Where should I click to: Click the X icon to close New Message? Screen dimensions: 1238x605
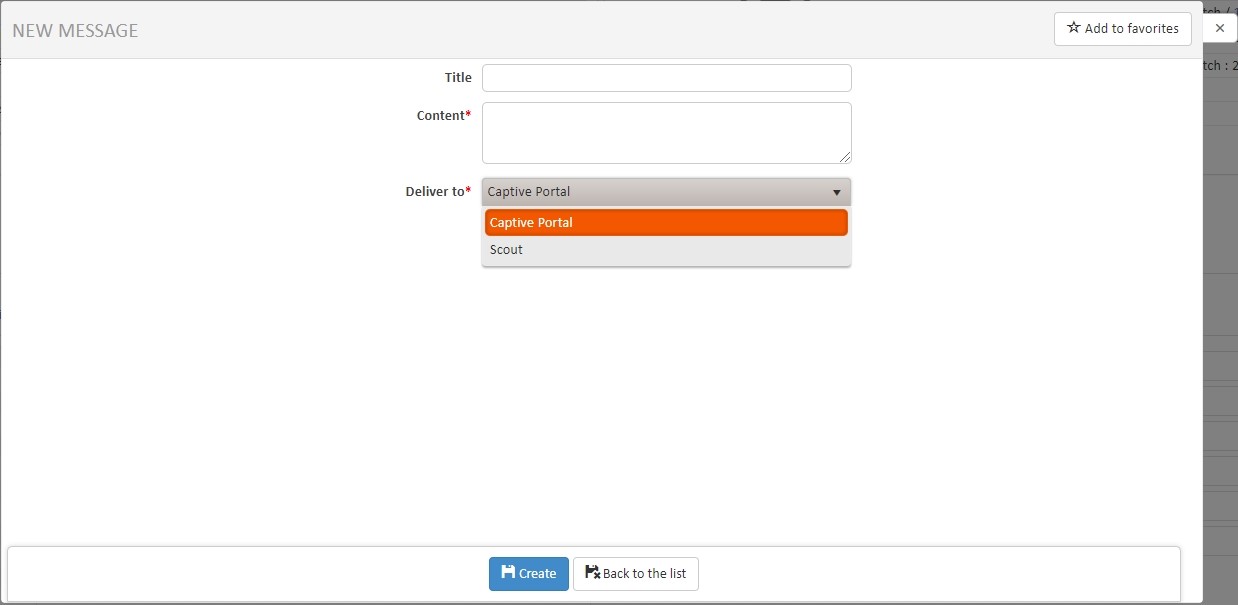click(1219, 27)
